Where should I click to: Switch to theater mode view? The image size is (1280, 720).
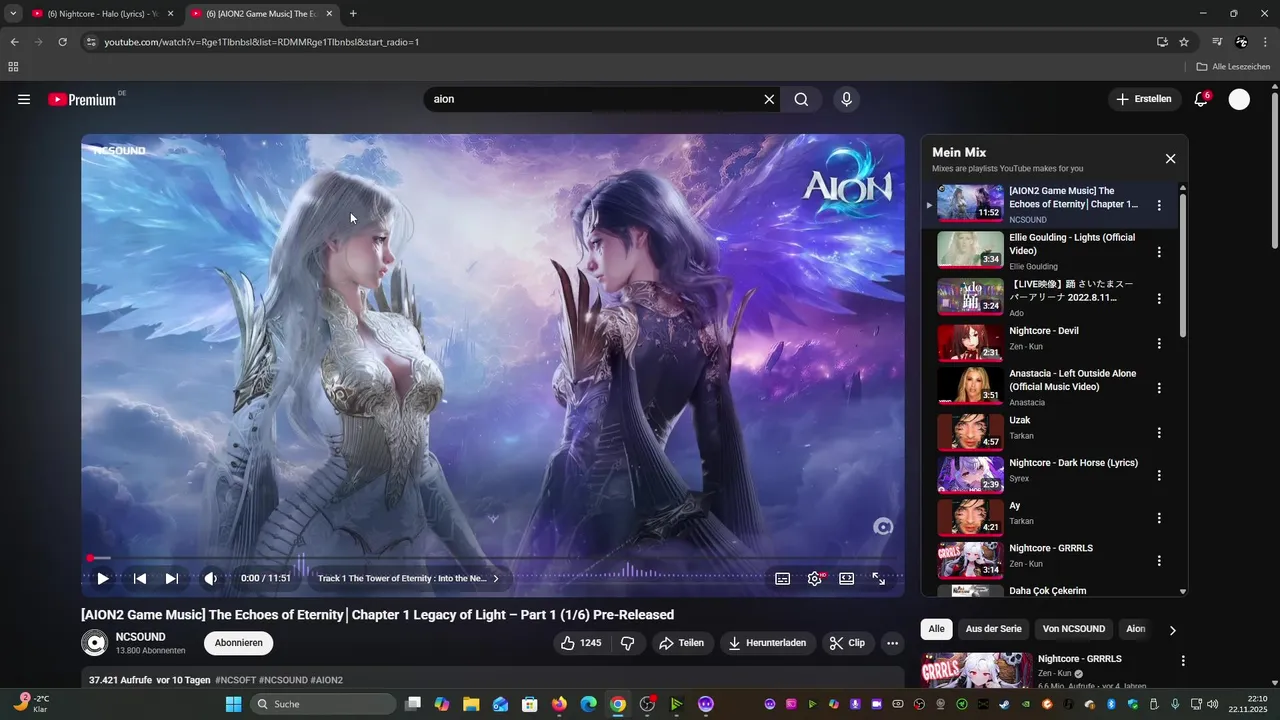(846, 578)
